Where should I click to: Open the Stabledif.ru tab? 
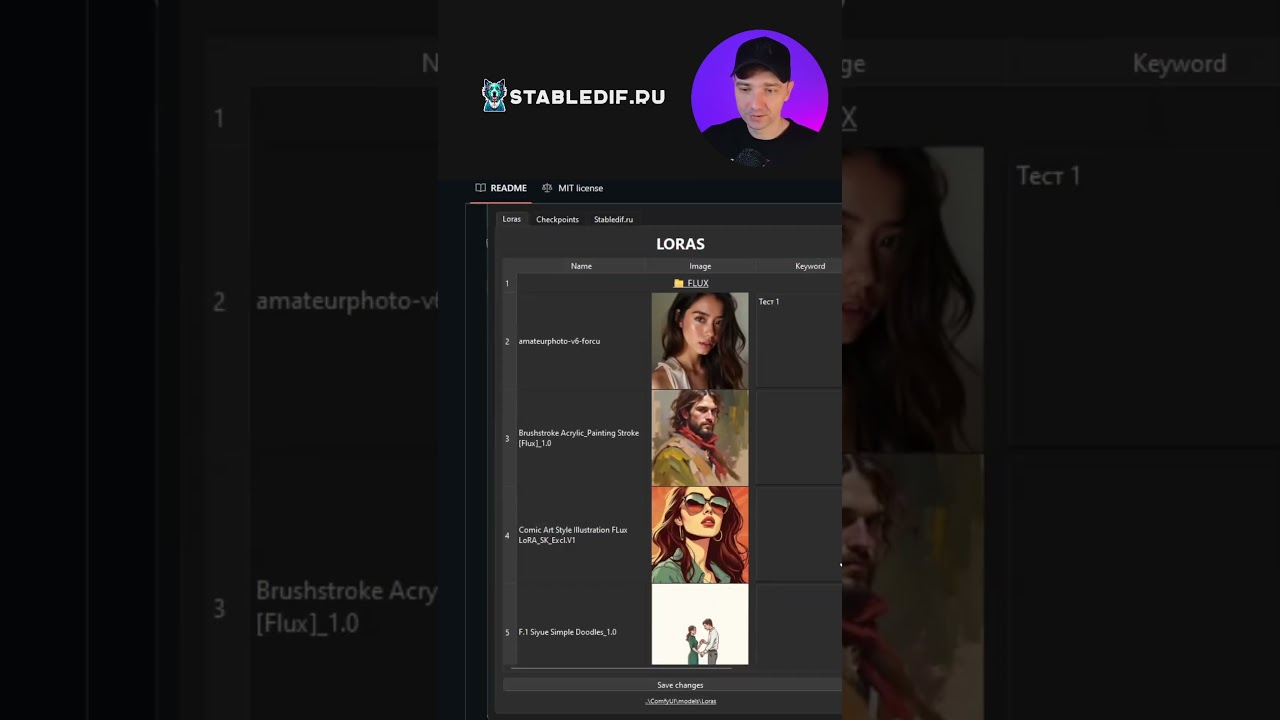click(613, 219)
